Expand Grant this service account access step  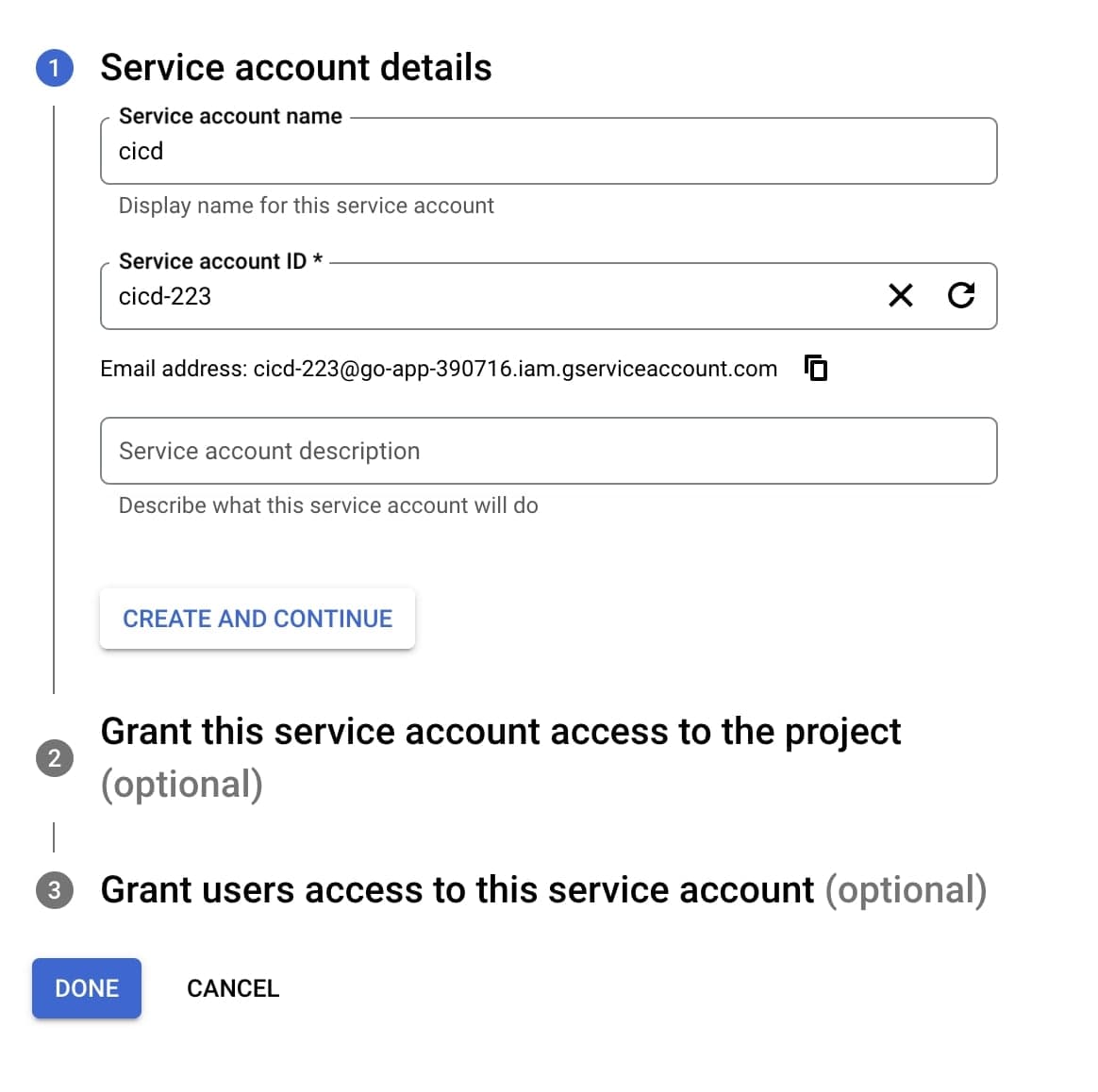click(x=500, y=733)
